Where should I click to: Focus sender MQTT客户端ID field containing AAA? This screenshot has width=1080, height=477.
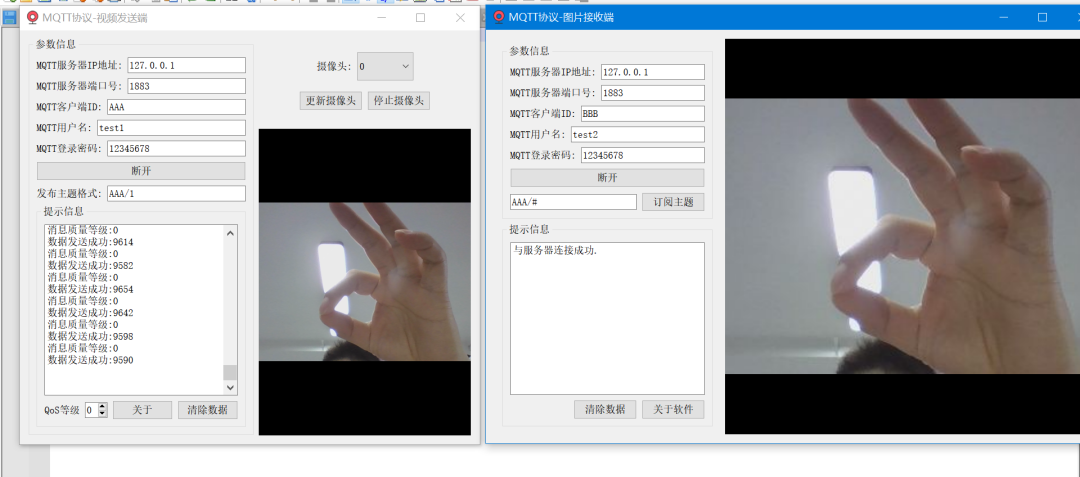coord(176,107)
